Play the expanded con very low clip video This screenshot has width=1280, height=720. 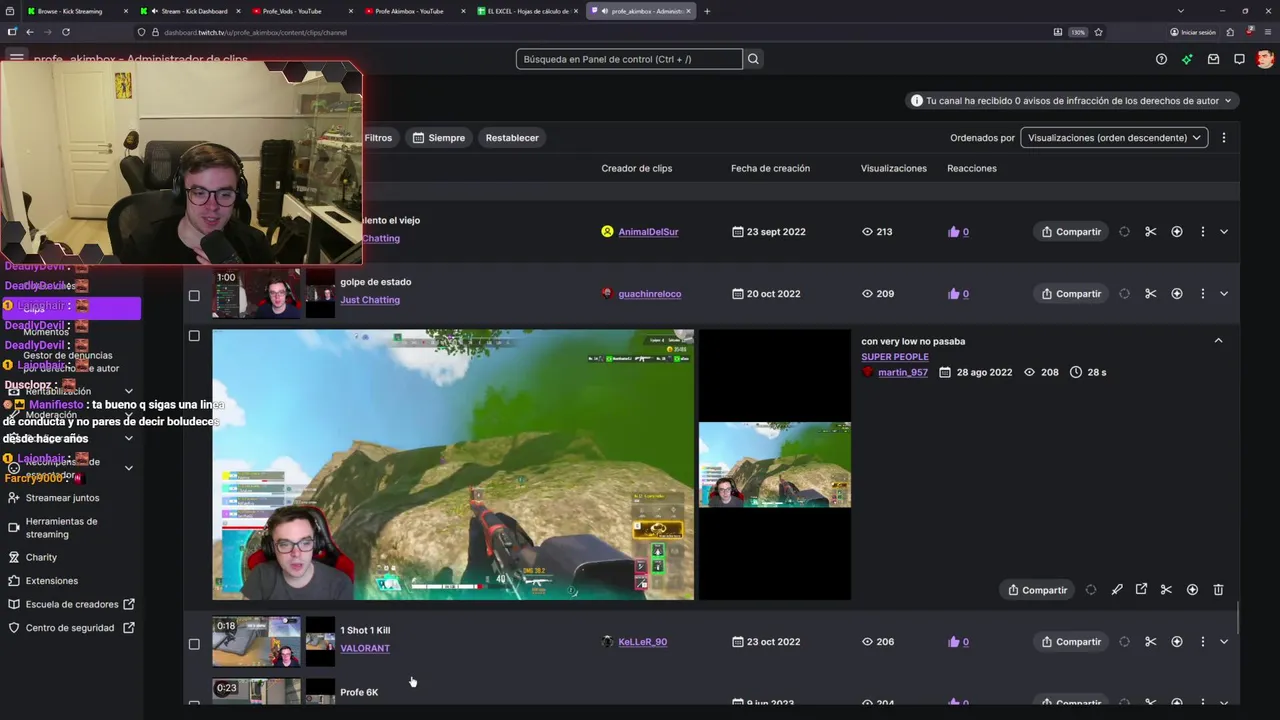tap(453, 465)
